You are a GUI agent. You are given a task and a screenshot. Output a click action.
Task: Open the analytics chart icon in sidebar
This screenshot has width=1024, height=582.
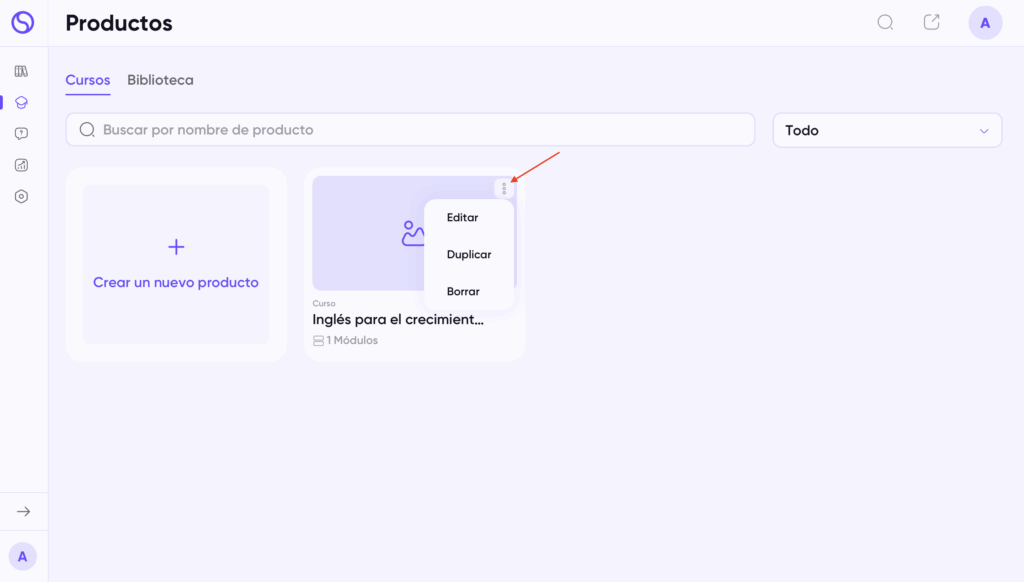(x=21, y=165)
